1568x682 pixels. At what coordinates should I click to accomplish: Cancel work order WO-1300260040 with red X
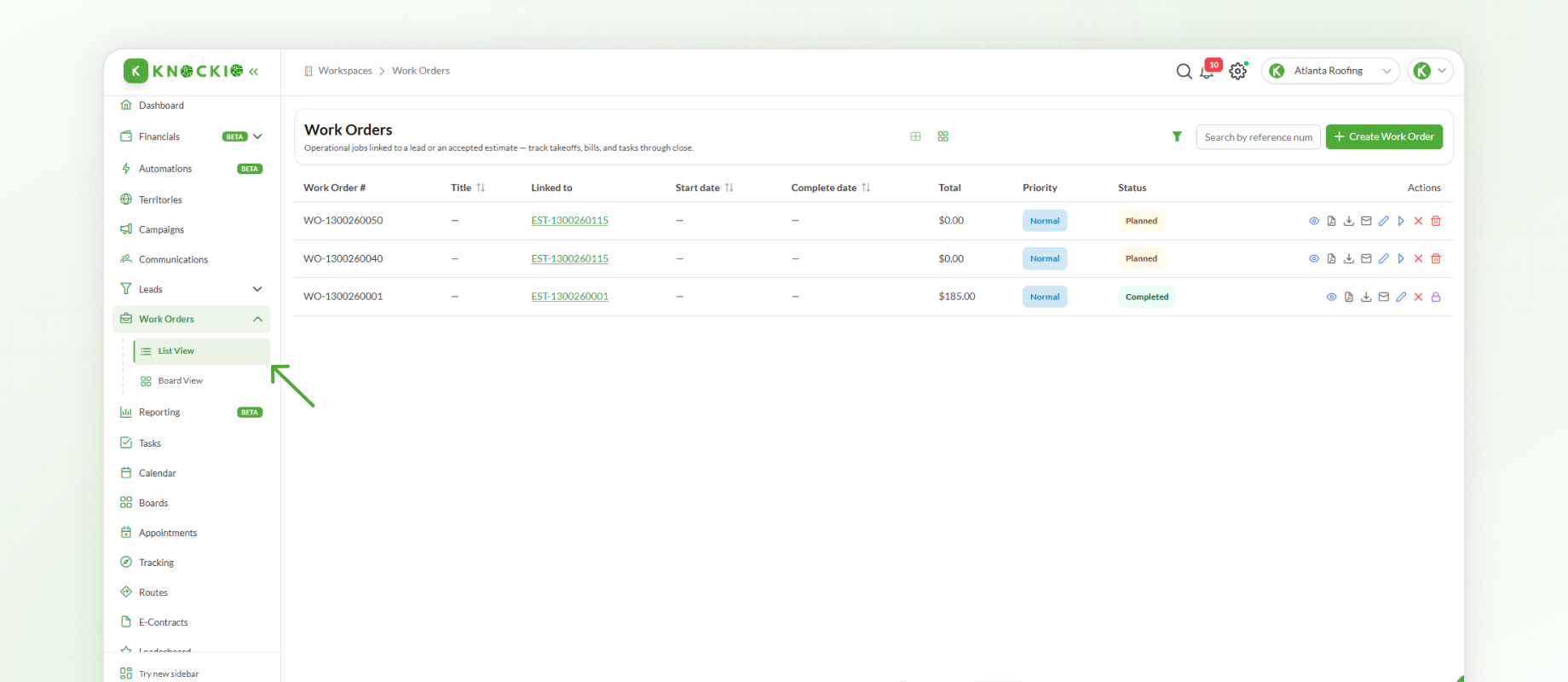1418,258
